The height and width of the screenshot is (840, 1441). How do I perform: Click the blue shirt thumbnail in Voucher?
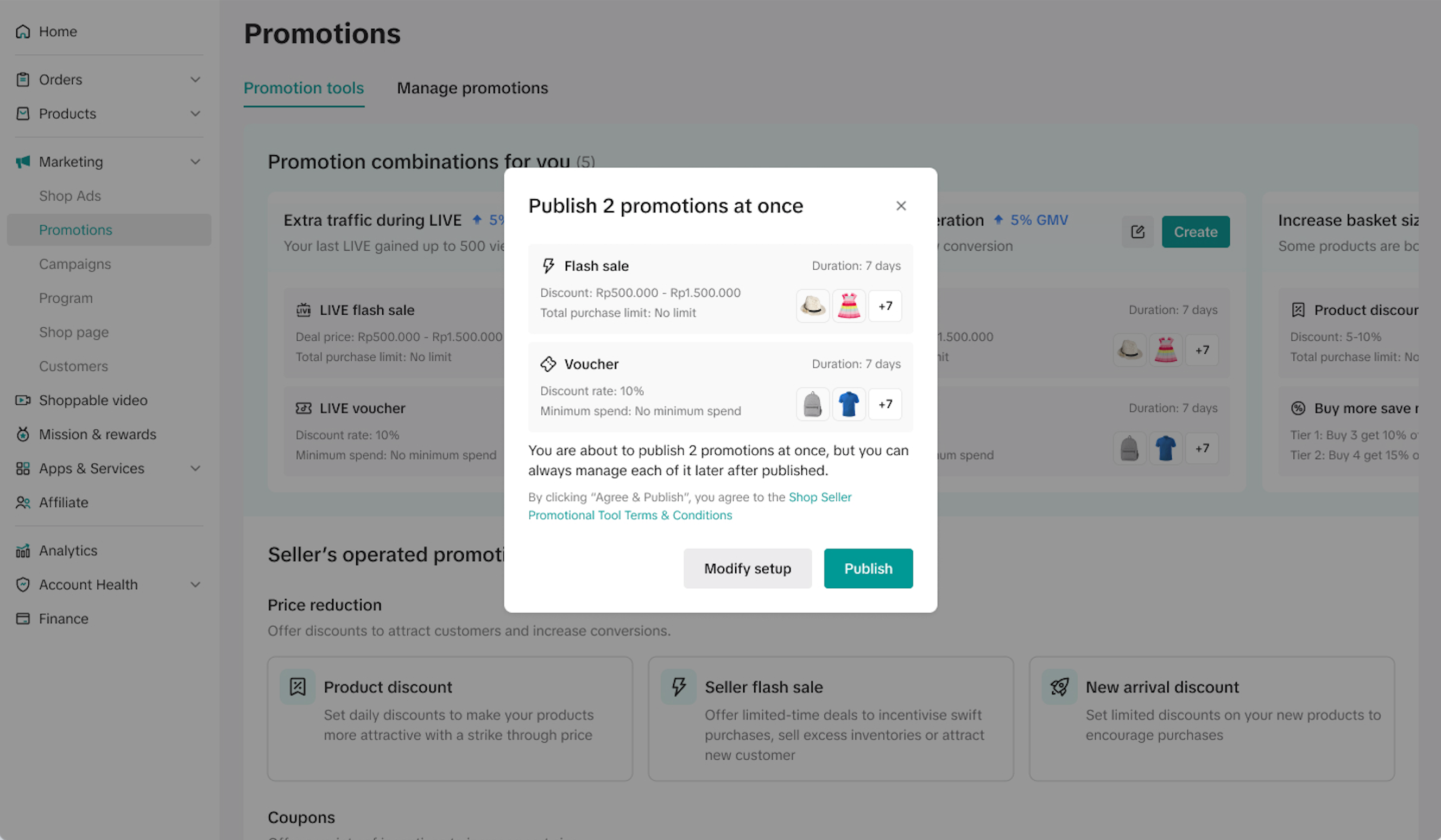point(848,404)
